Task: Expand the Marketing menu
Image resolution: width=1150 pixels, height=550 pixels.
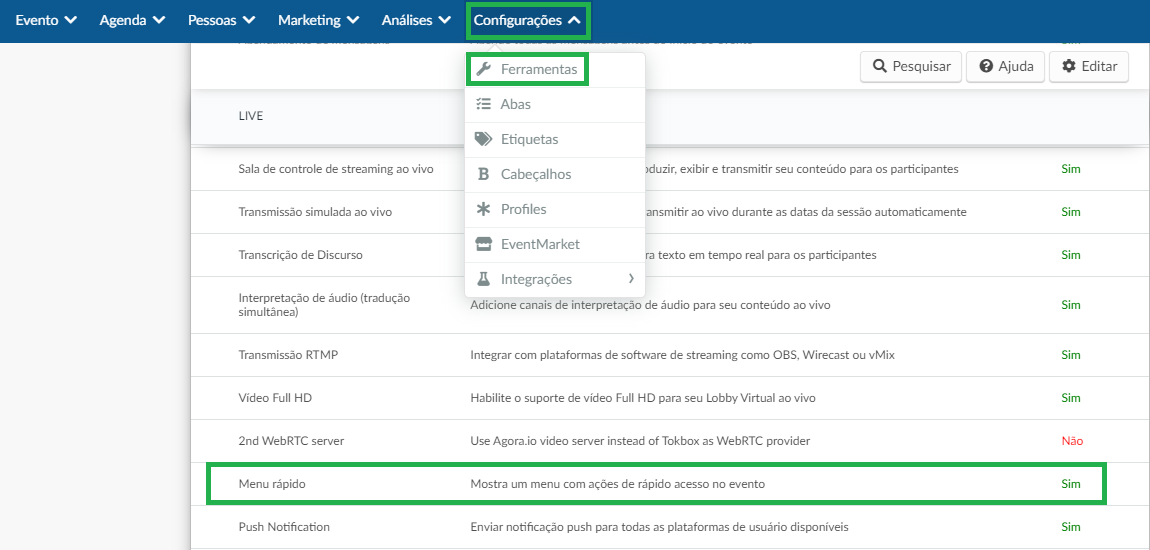Action: point(318,21)
